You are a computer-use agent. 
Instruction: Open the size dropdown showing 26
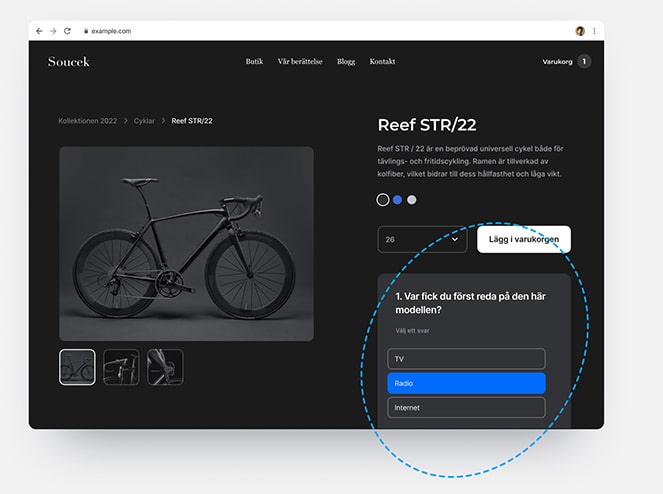pos(422,240)
